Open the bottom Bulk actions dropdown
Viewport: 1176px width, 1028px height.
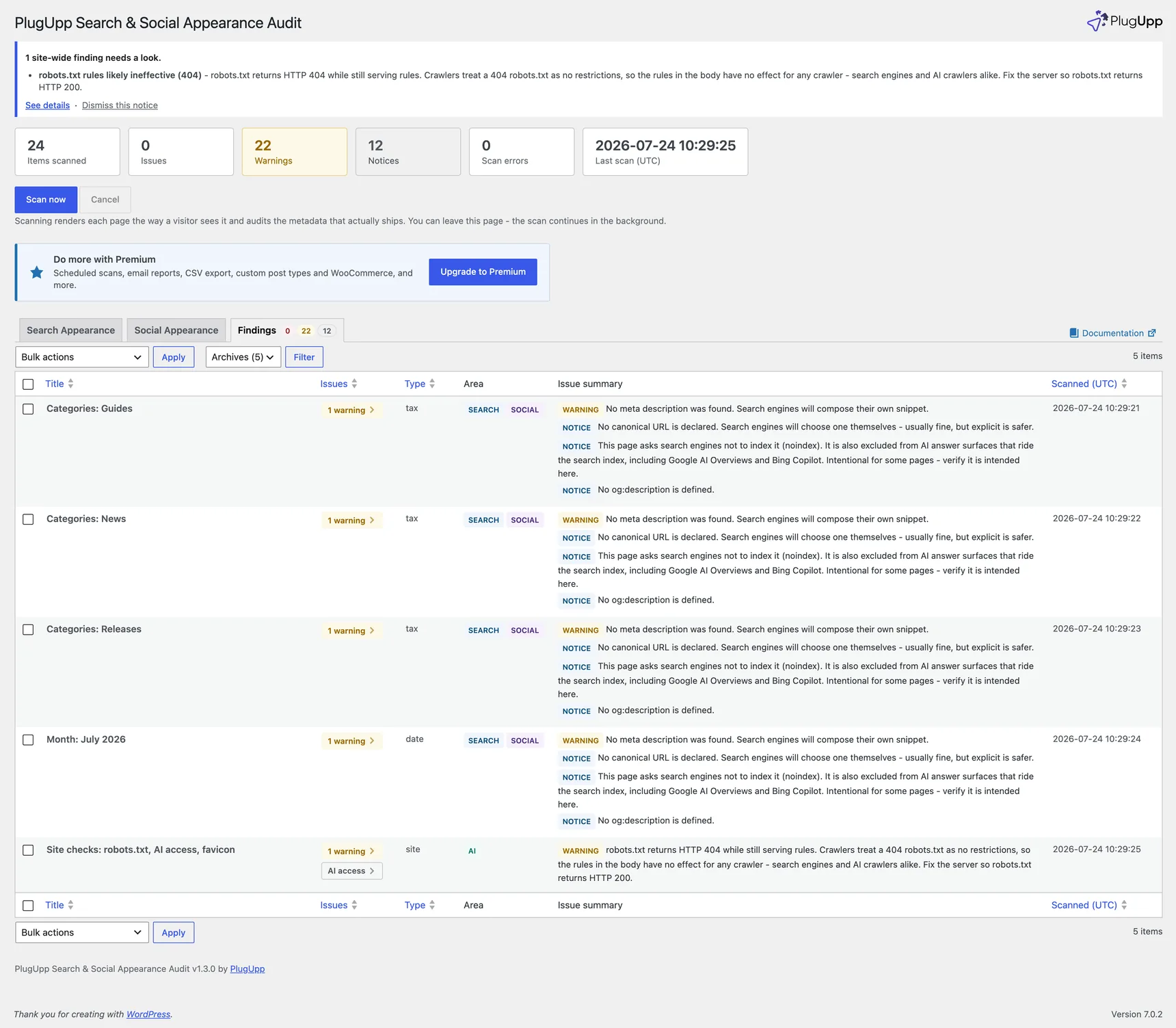[82, 932]
